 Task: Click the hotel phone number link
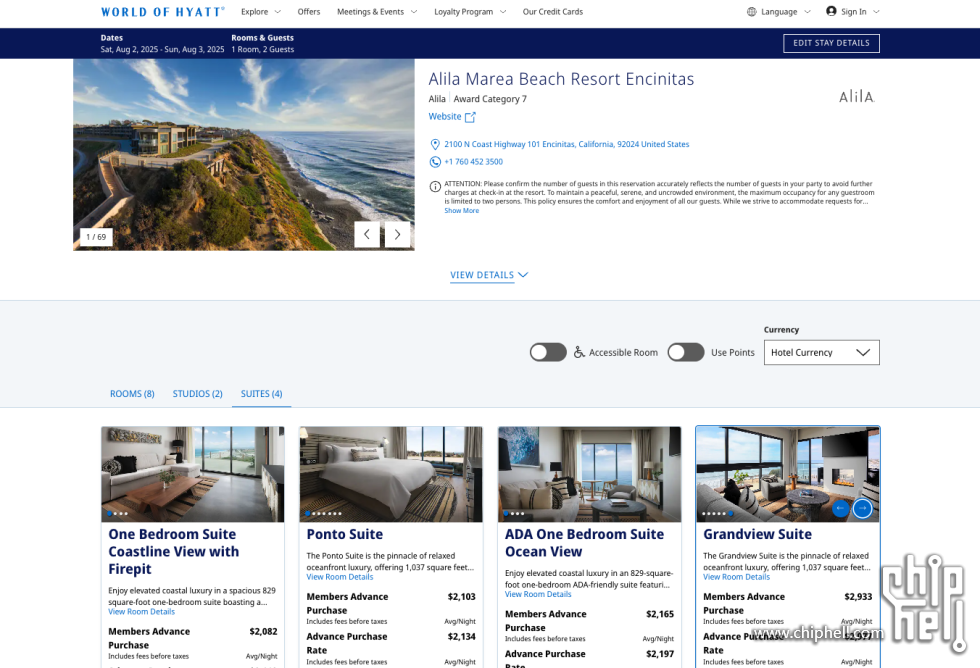coord(473,162)
